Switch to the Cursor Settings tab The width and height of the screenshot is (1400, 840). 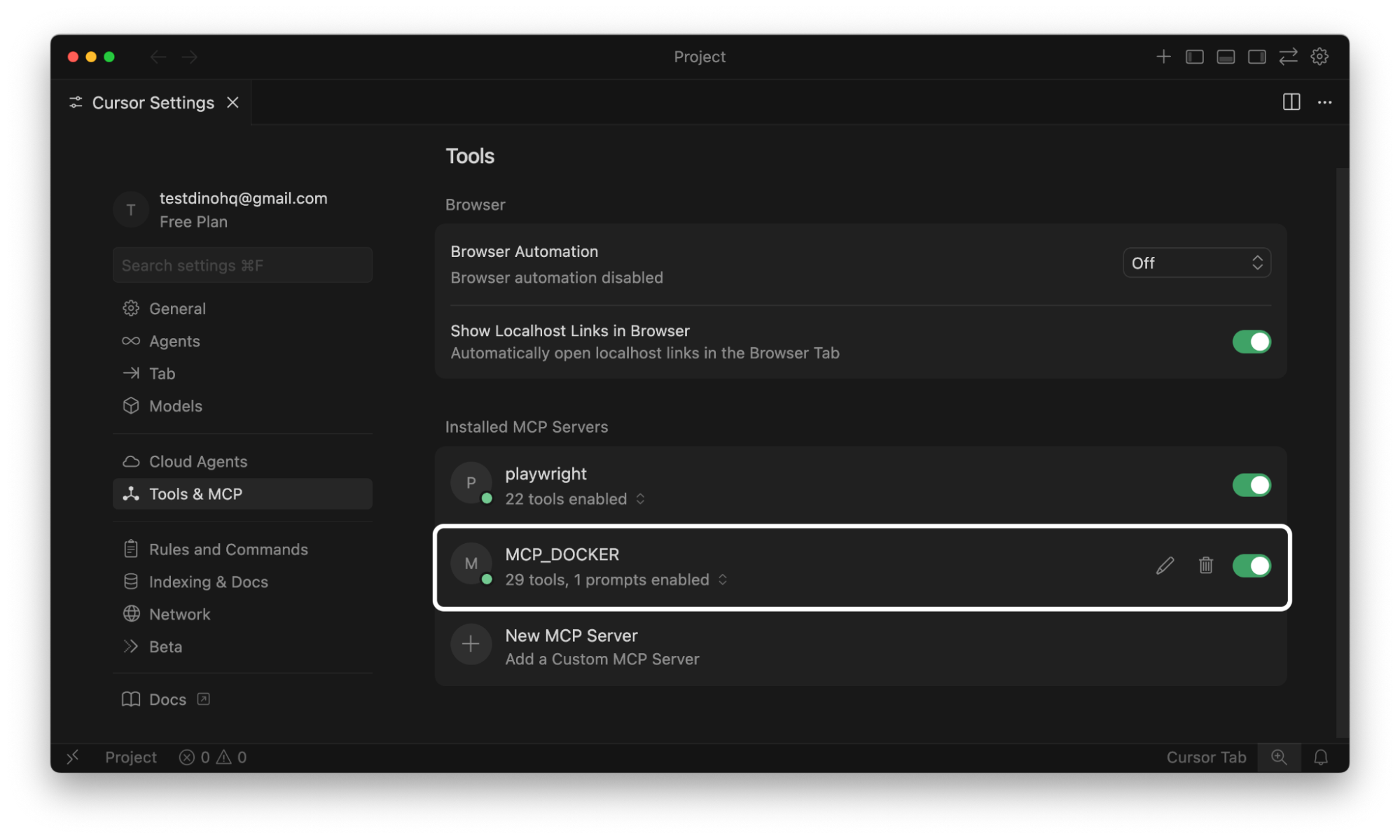152,102
